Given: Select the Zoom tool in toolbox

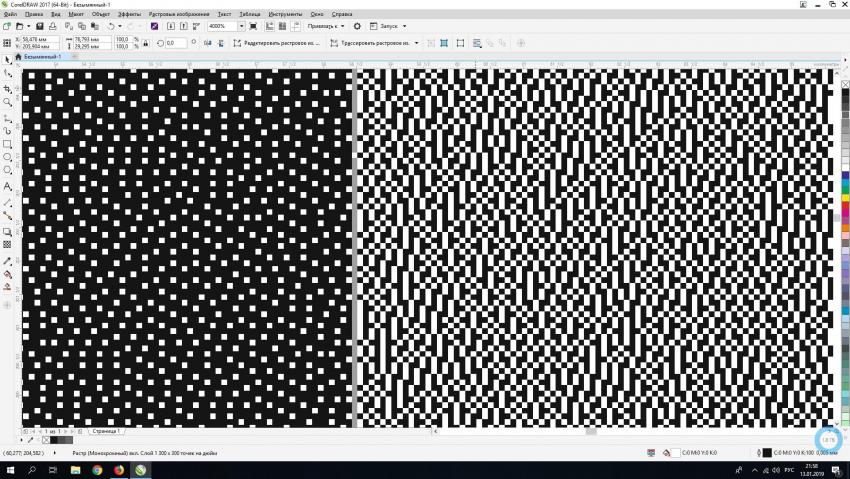Looking at the screenshot, I should [x=8, y=102].
